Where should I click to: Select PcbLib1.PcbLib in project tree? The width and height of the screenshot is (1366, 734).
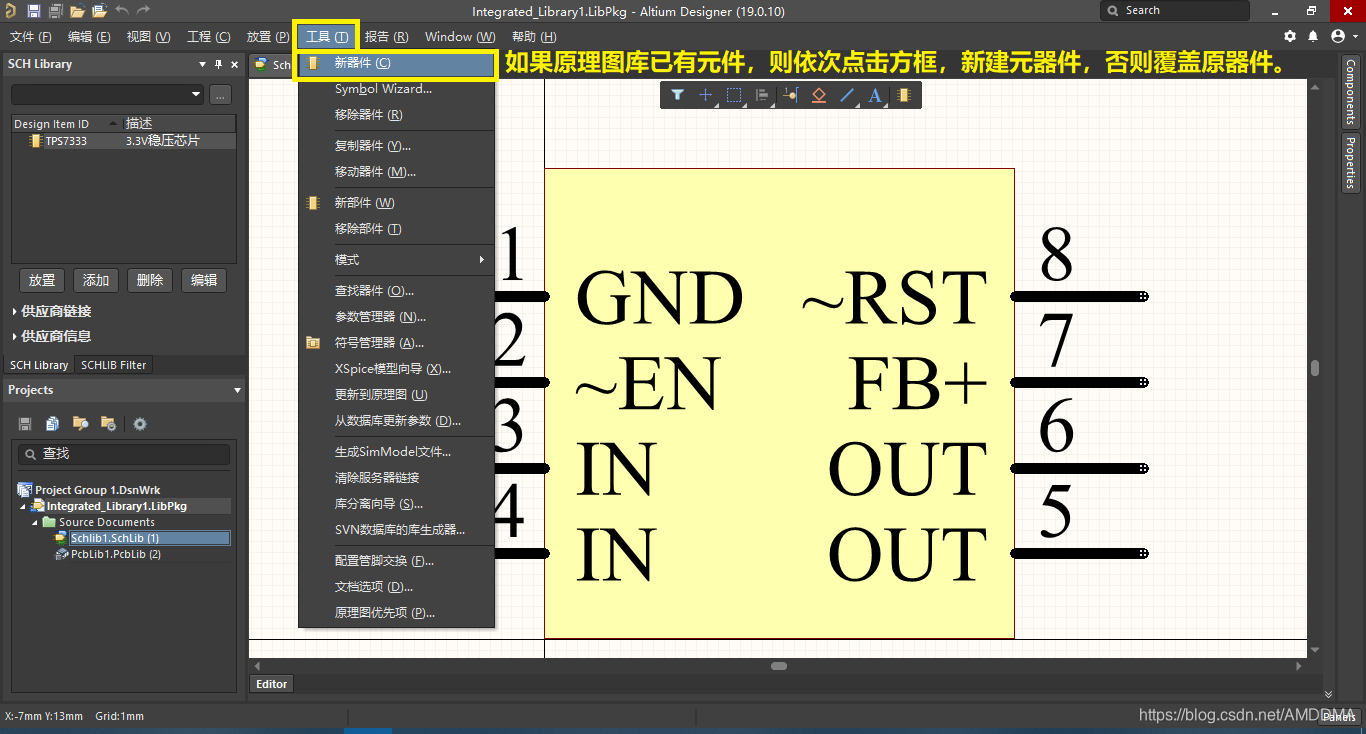pos(115,554)
